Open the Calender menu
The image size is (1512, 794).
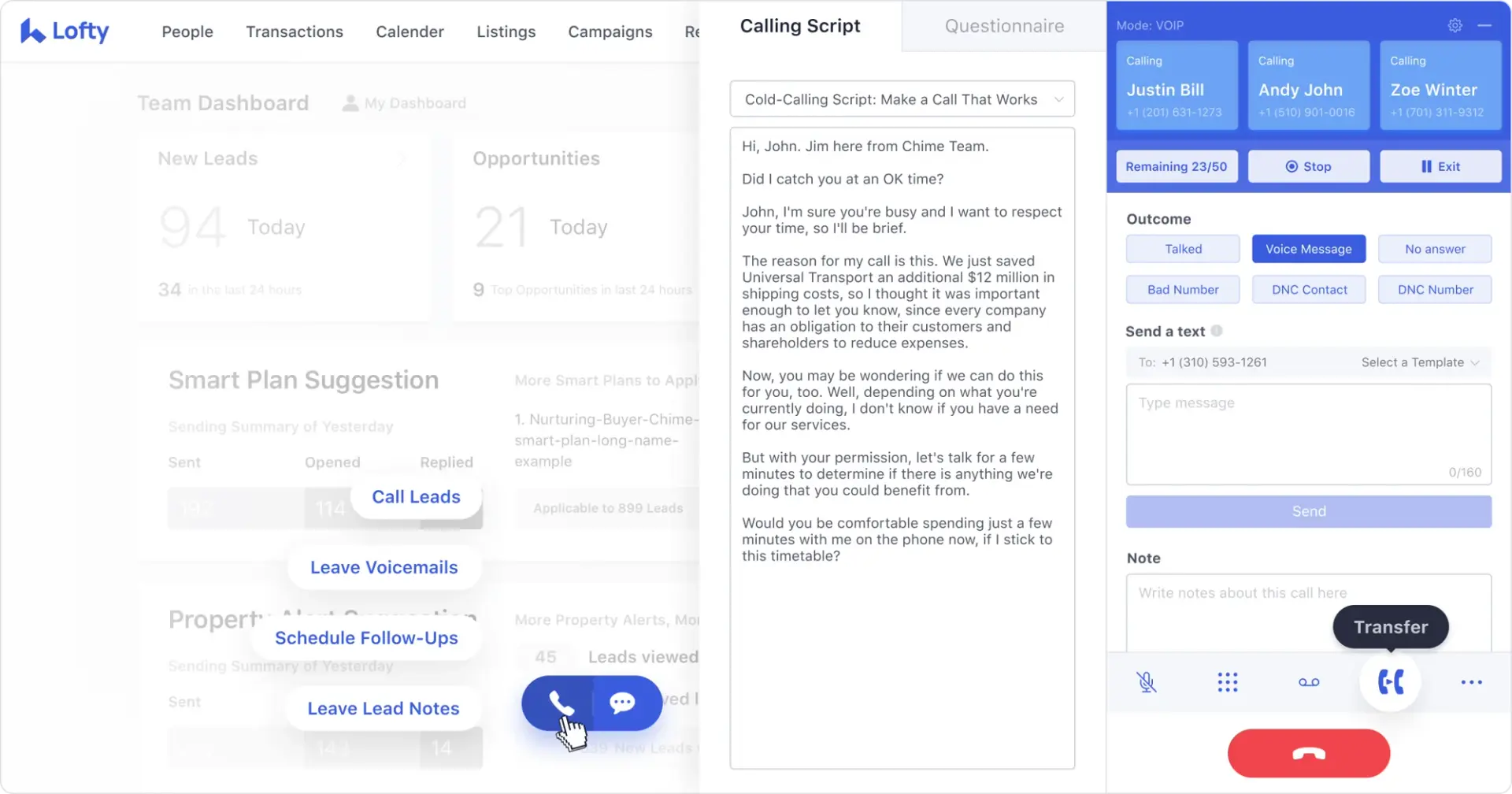[x=409, y=32]
